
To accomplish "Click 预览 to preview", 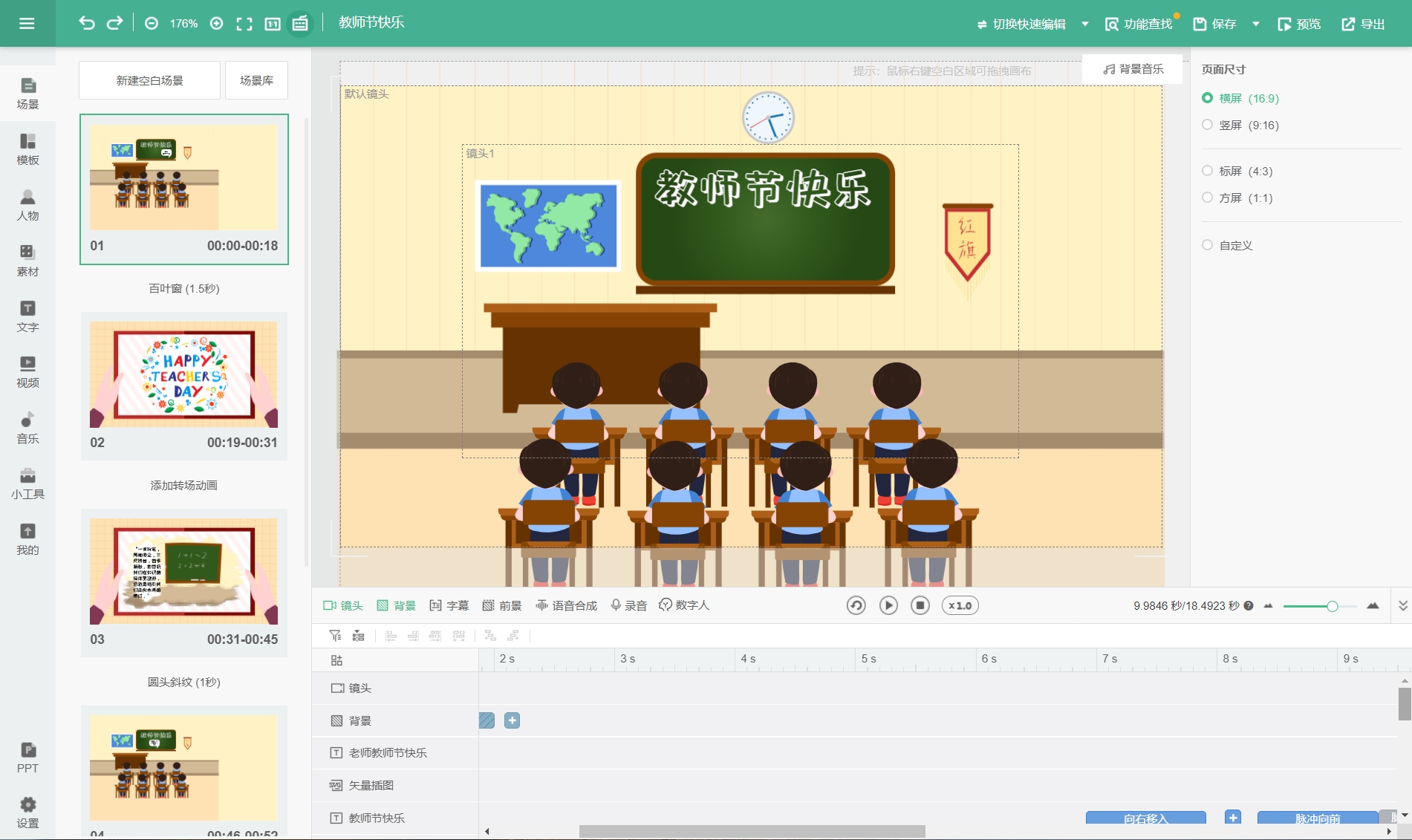I will pyautogui.click(x=1299, y=24).
